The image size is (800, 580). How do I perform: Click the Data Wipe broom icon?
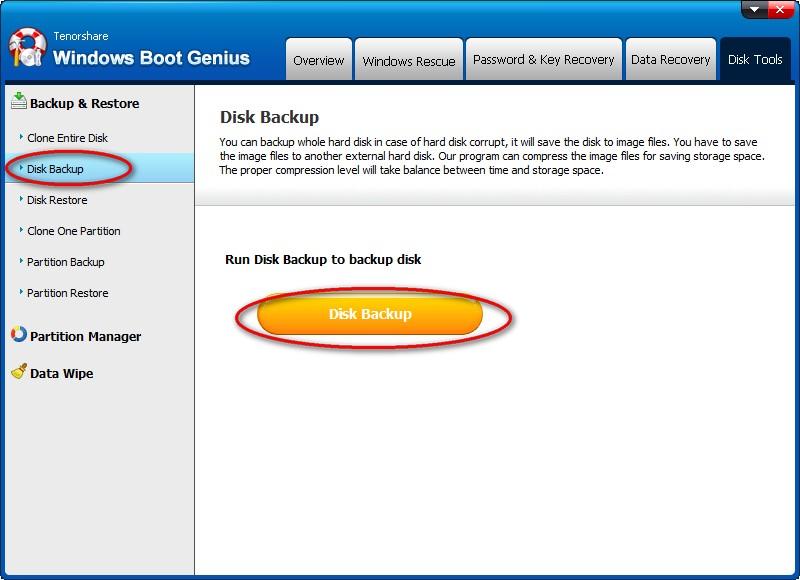19,371
